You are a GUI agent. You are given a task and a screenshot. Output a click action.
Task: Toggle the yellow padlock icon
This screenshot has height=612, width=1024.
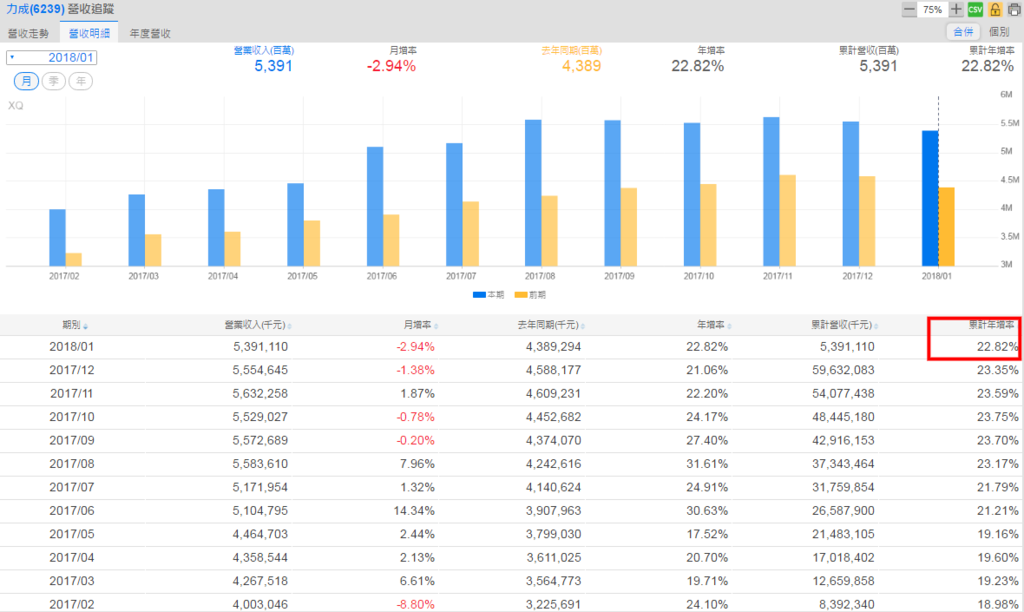(995, 9)
